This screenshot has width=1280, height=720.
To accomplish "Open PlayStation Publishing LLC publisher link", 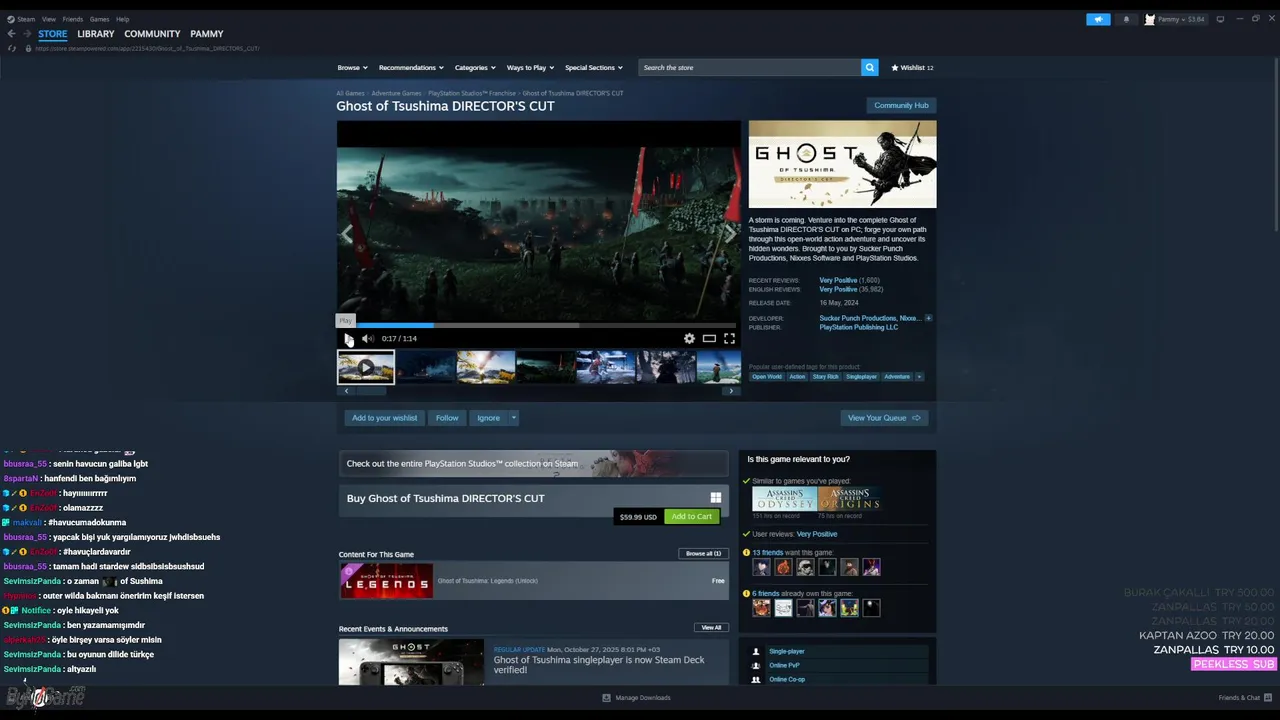I will (859, 327).
